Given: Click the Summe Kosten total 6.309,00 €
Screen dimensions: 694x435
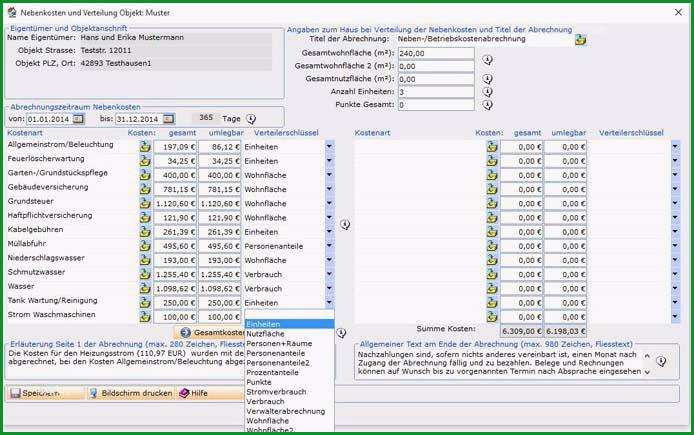Looking at the screenshot, I should point(521,331).
